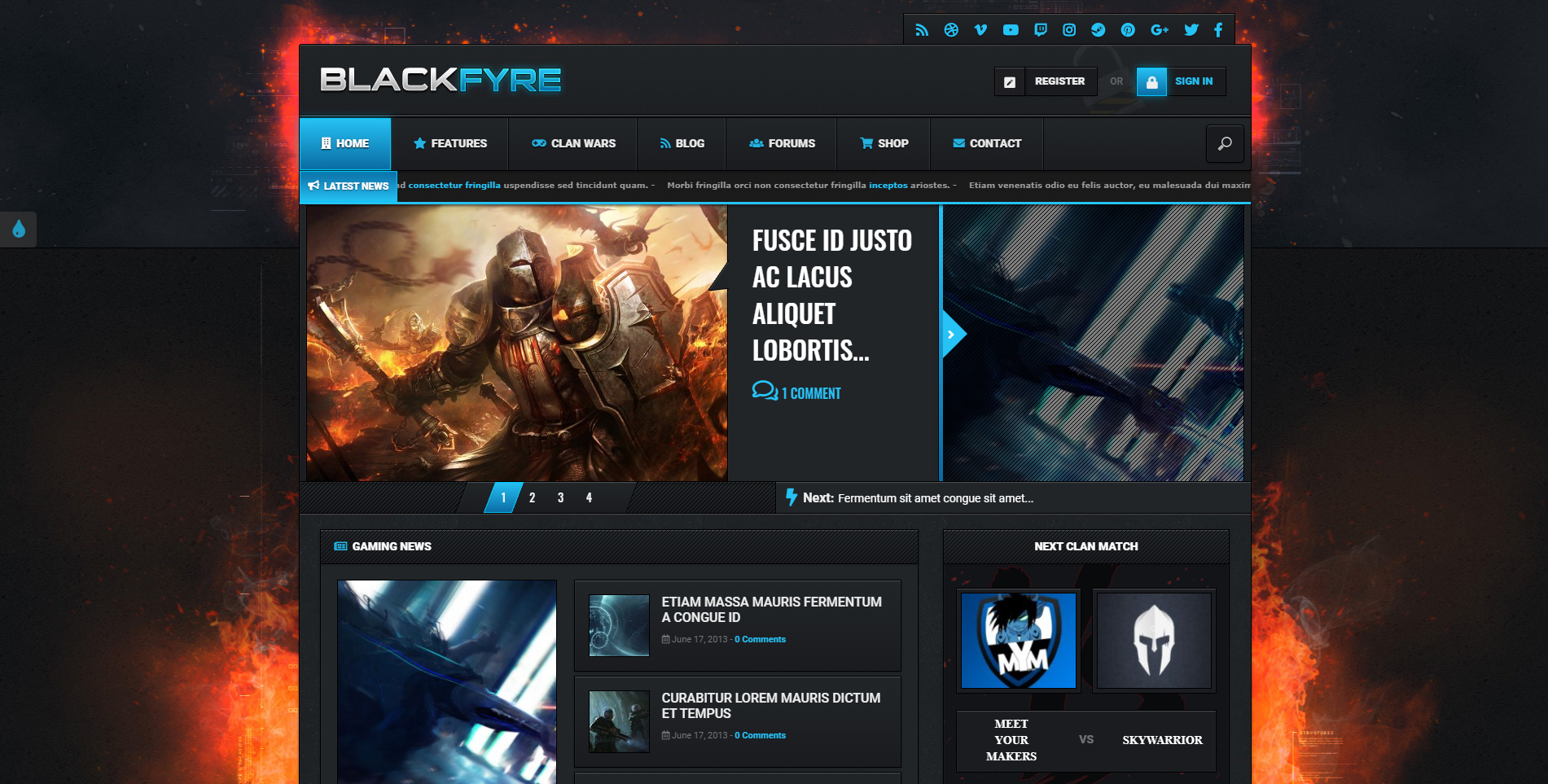Open article Etiam Massa Mauris Fermentum
The image size is (1548, 784).
tap(771, 609)
